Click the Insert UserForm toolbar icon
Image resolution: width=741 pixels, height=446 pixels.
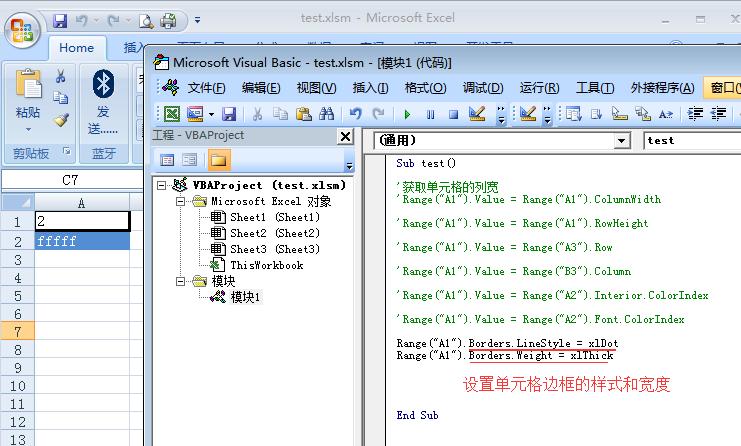(x=195, y=114)
